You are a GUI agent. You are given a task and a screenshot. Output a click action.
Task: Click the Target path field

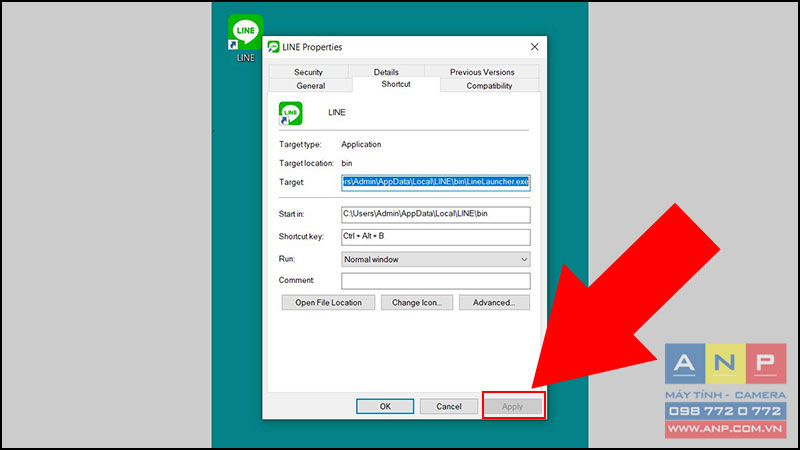436,182
